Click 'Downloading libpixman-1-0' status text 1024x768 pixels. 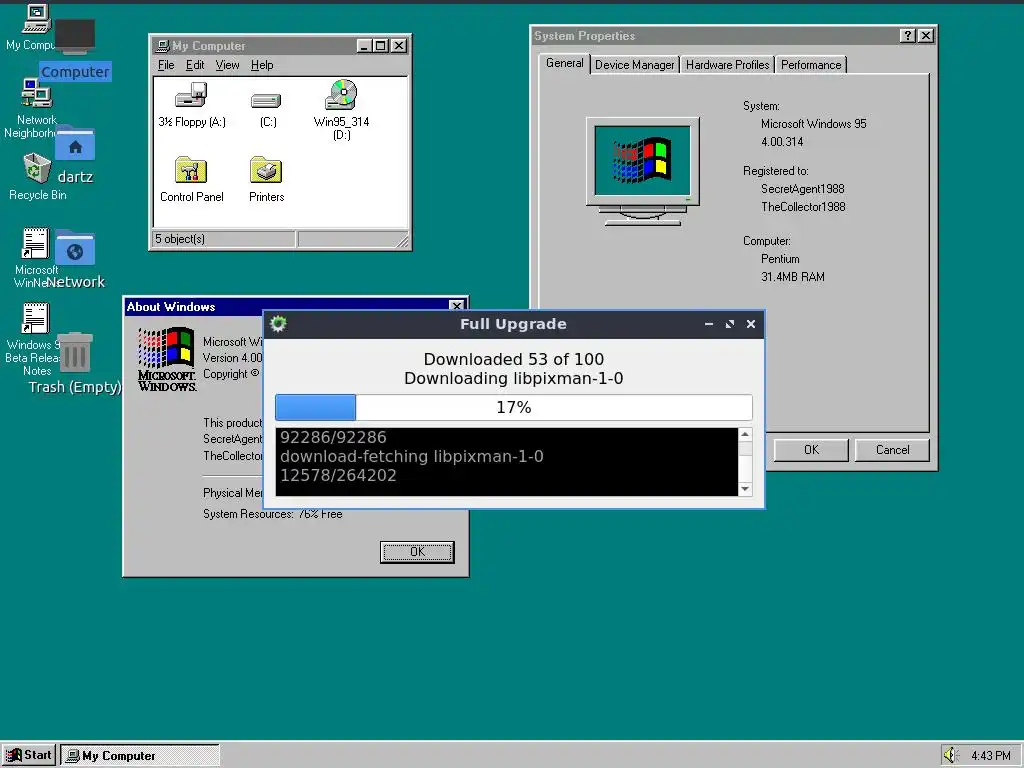pos(513,378)
